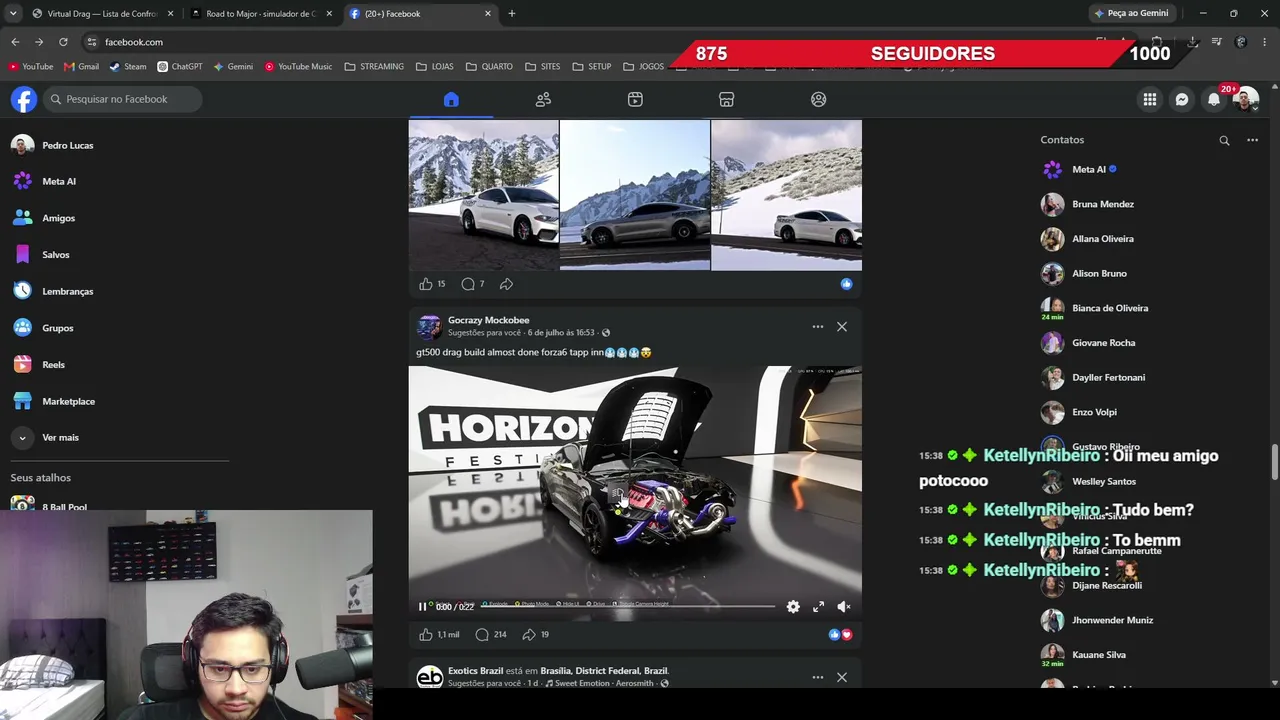
Task: Search contacts with the magnifier icon
Action: click(x=1224, y=140)
